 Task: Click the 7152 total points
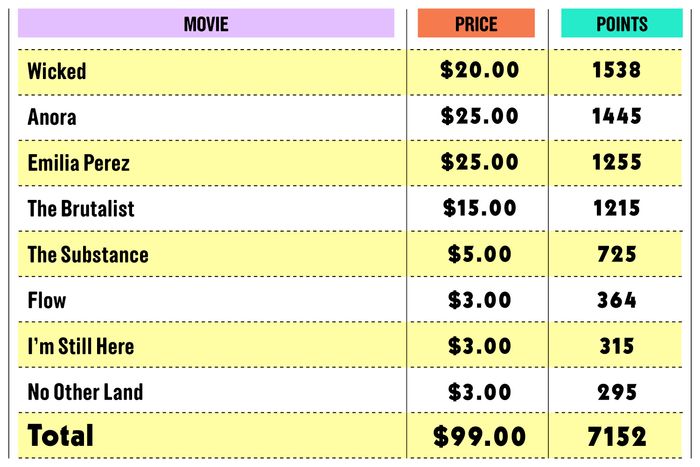click(617, 436)
